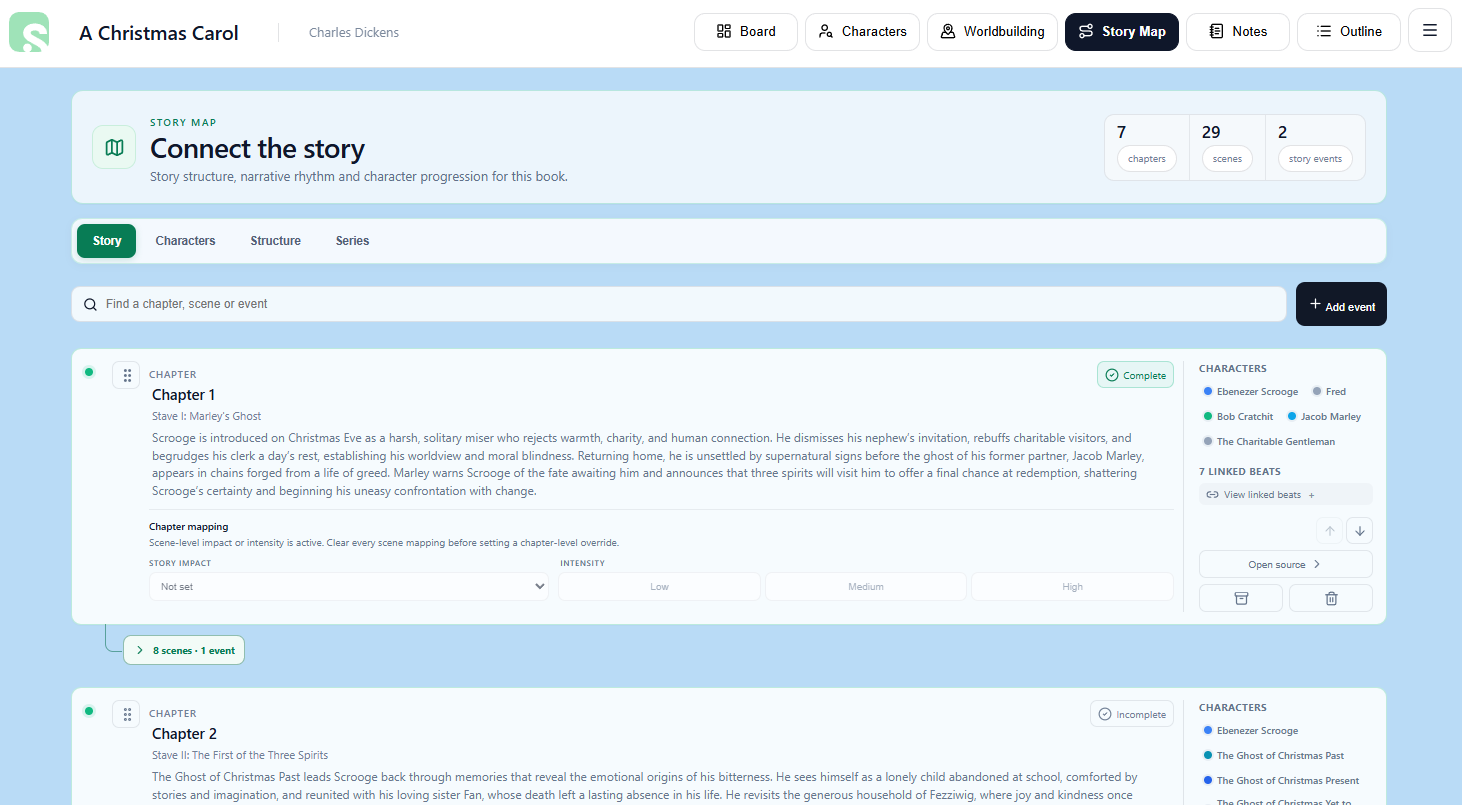
Task: Delete Chapter 1 with trash icon
Action: [1331, 598]
